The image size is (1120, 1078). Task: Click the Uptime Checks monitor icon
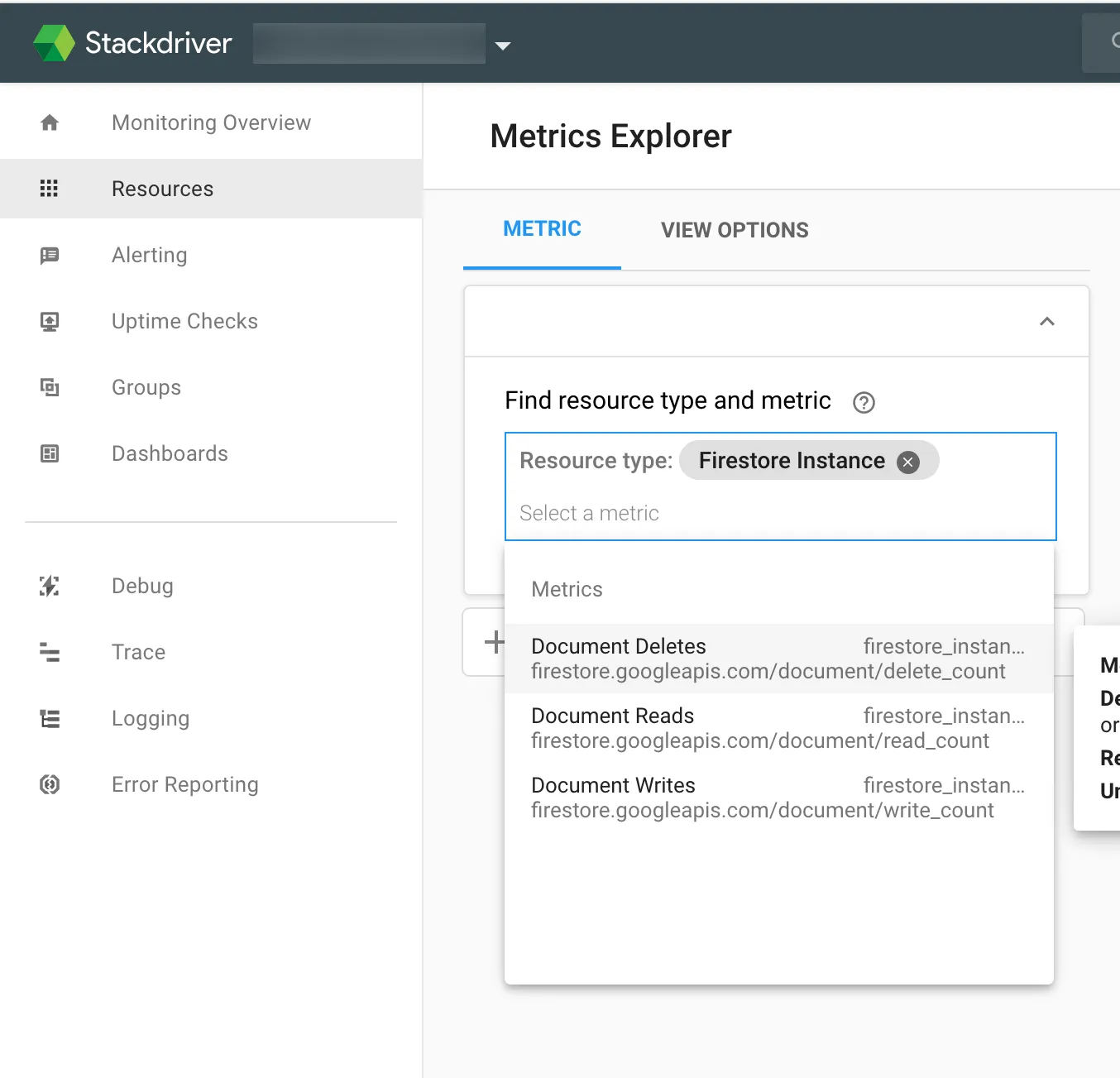tap(50, 322)
